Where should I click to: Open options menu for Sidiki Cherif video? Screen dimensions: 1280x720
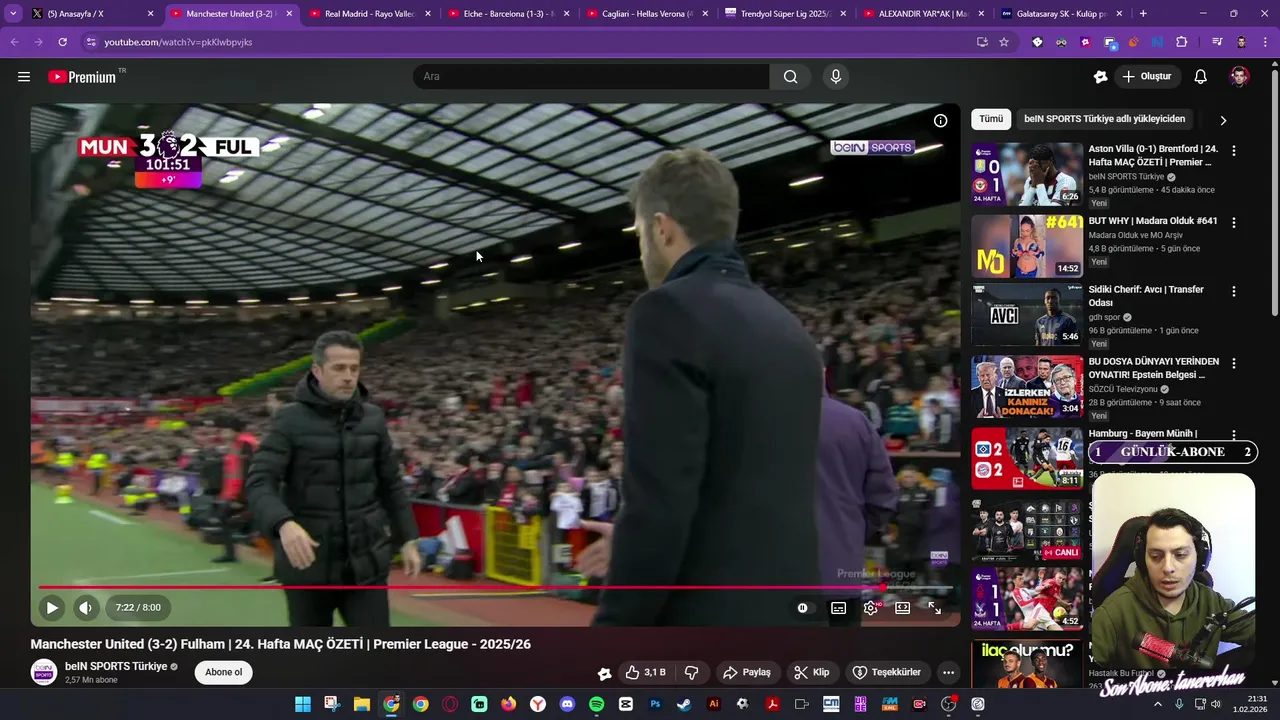(1233, 292)
